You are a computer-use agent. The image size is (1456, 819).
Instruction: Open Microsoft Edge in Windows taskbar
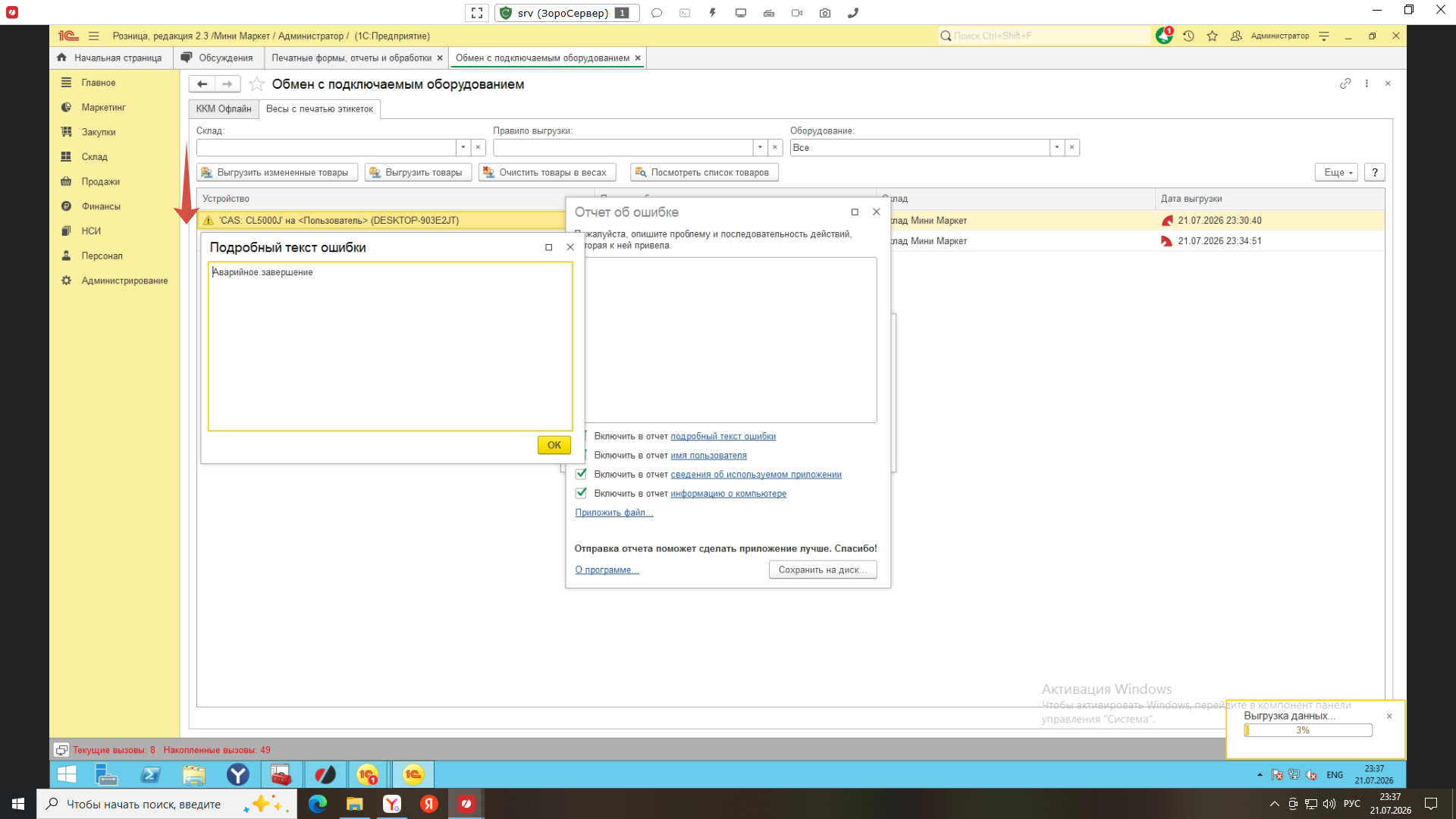tap(318, 804)
